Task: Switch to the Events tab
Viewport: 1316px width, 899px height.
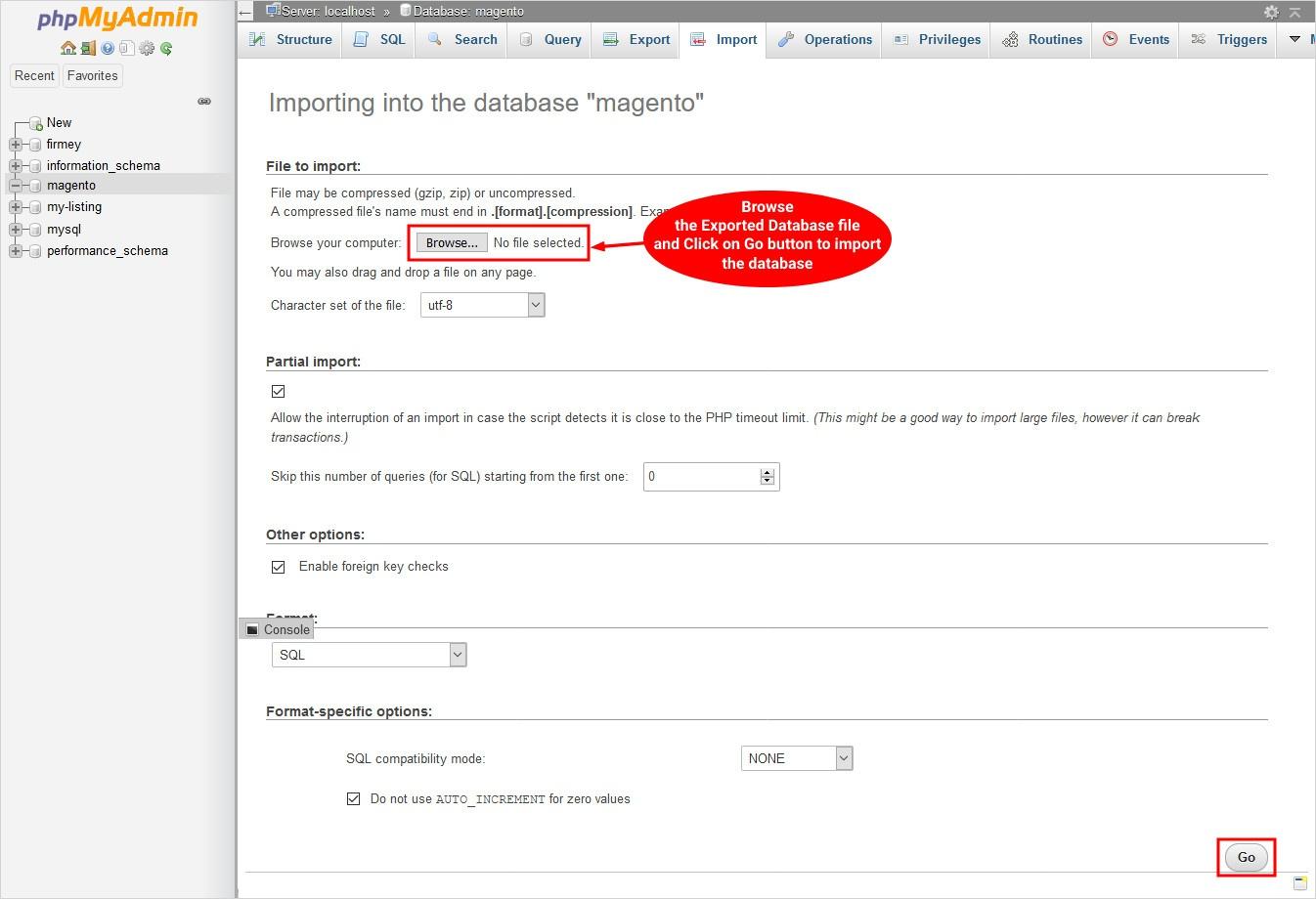Action: pos(1136,40)
